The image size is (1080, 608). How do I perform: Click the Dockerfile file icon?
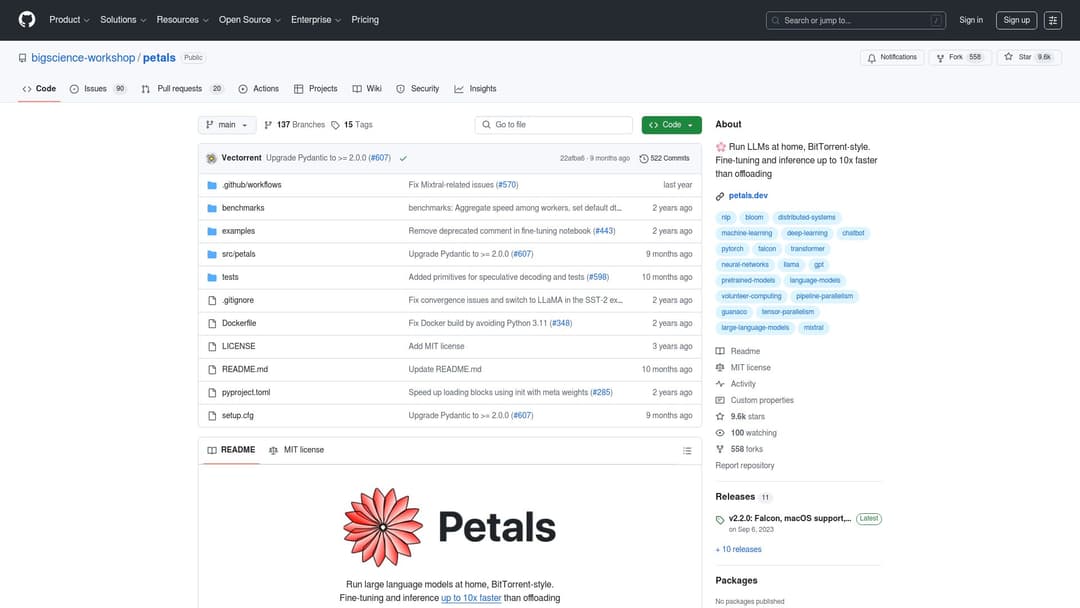pyautogui.click(x=212, y=324)
